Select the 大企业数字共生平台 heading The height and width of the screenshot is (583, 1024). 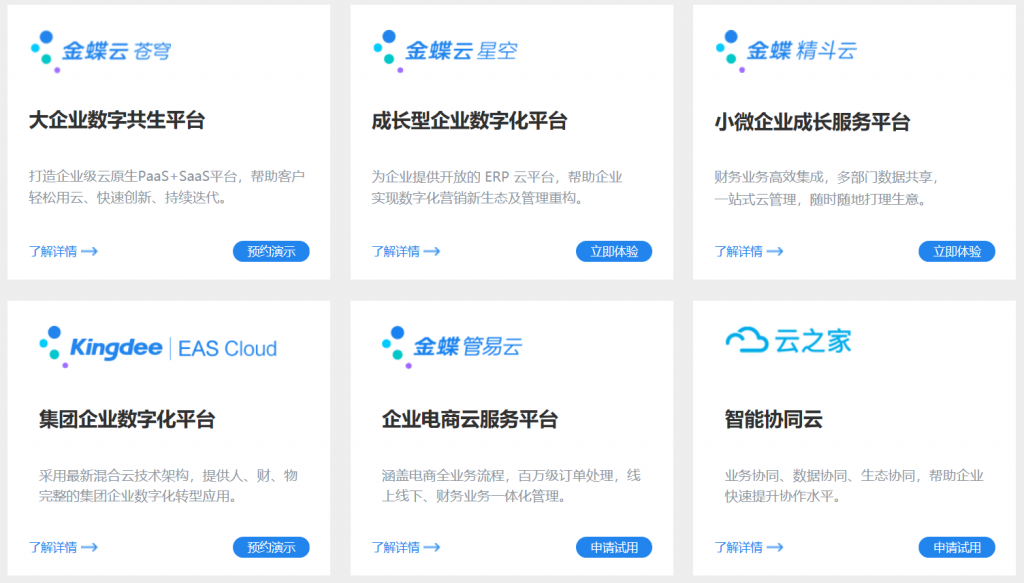coord(117,120)
